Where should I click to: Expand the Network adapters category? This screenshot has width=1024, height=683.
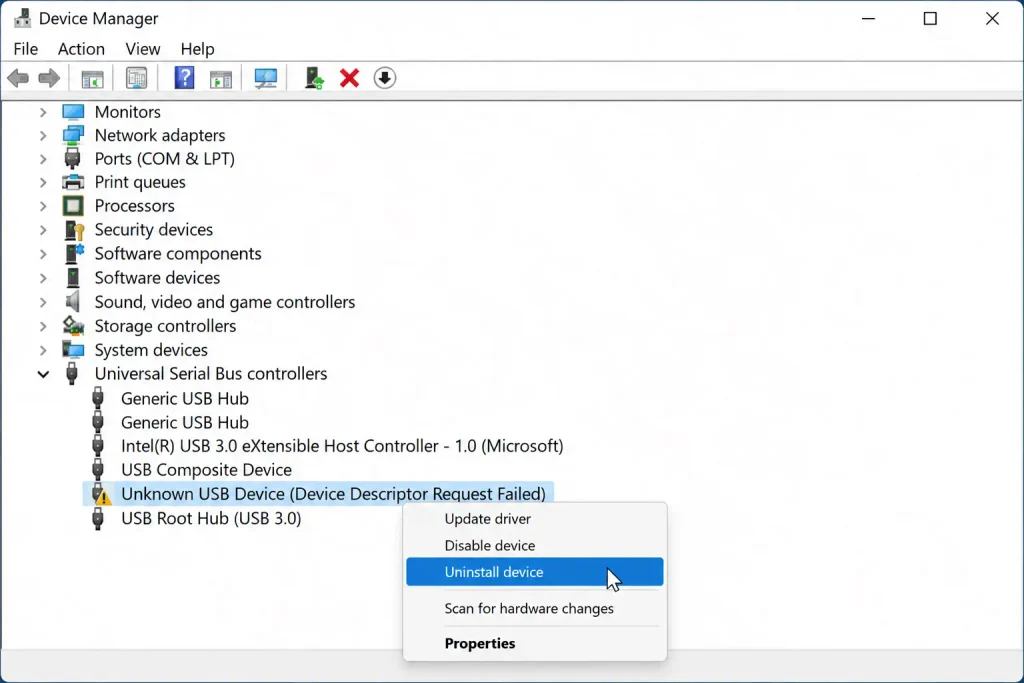click(x=43, y=136)
